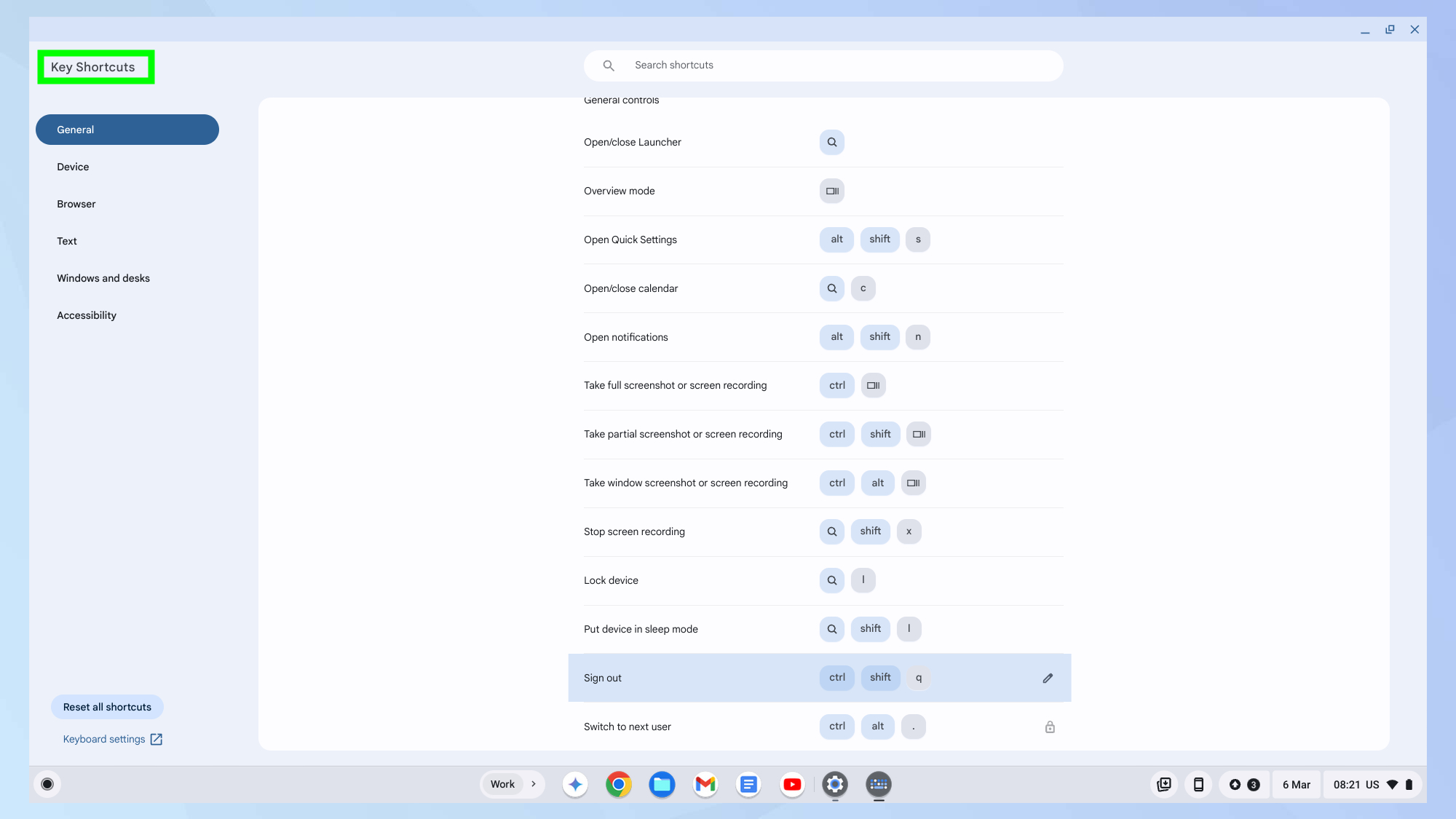1456x819 pixels.
Task: Click Reset all shortcuts button
Action: pos(107,707)
